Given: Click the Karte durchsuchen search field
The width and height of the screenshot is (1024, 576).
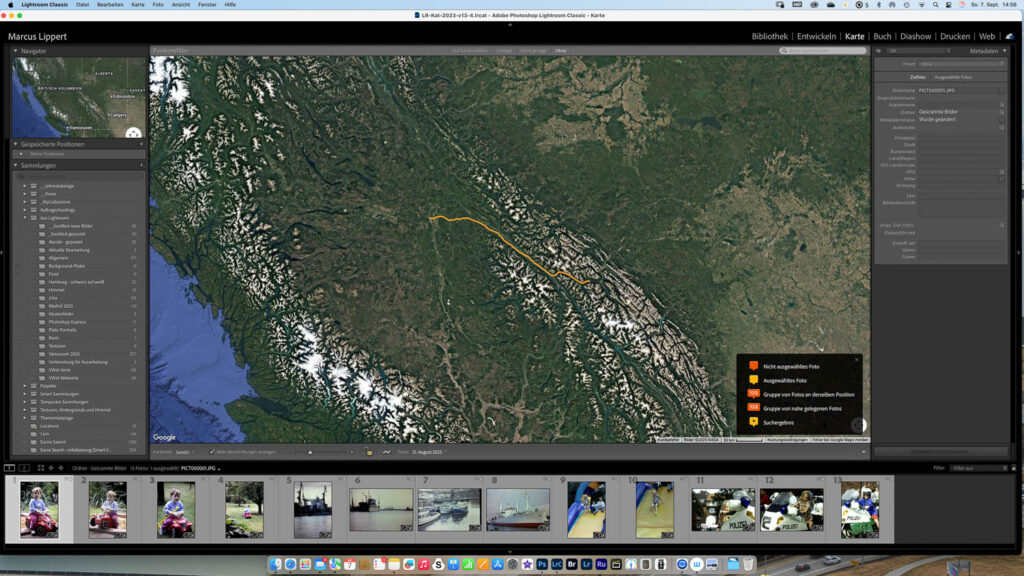Looking at the screenshot, I should 823,51.
